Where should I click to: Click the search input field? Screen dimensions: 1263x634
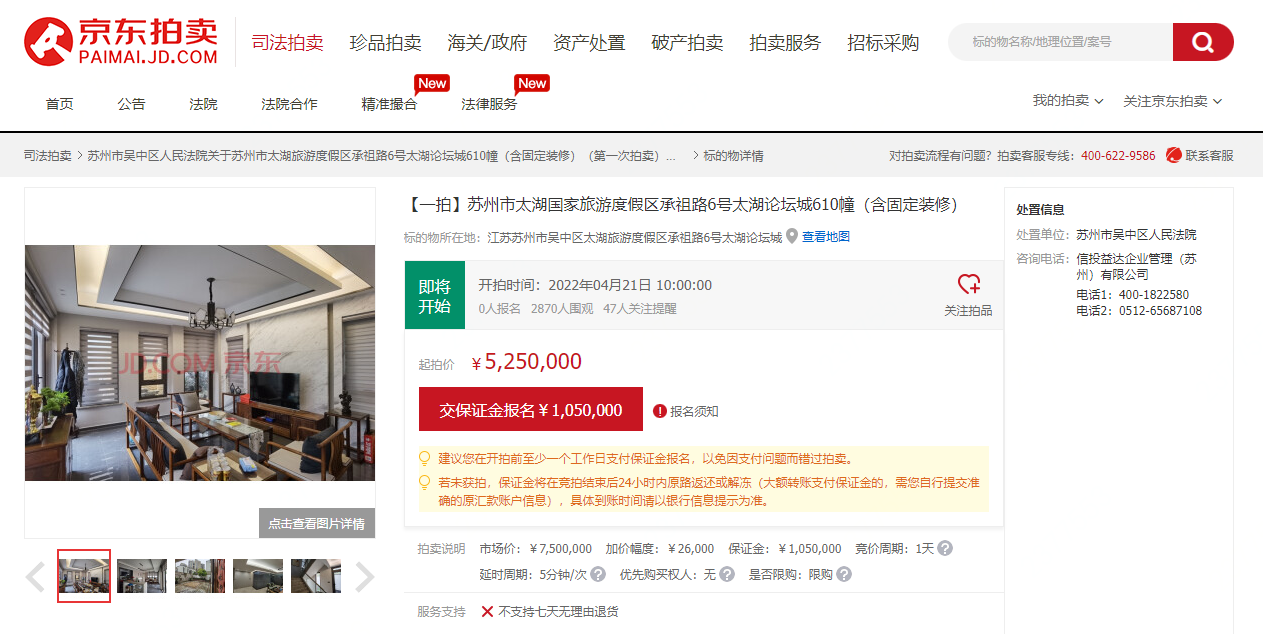pos(1060,42)
